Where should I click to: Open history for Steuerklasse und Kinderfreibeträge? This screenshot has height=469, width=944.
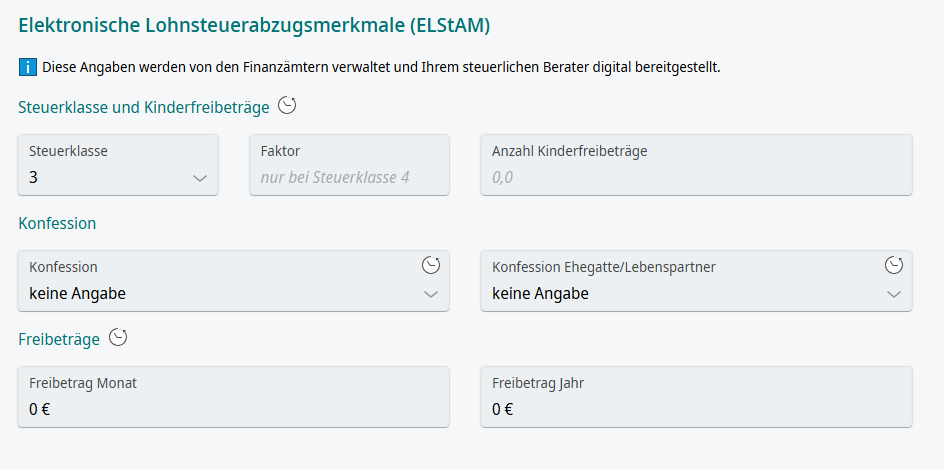pos(287,105)
